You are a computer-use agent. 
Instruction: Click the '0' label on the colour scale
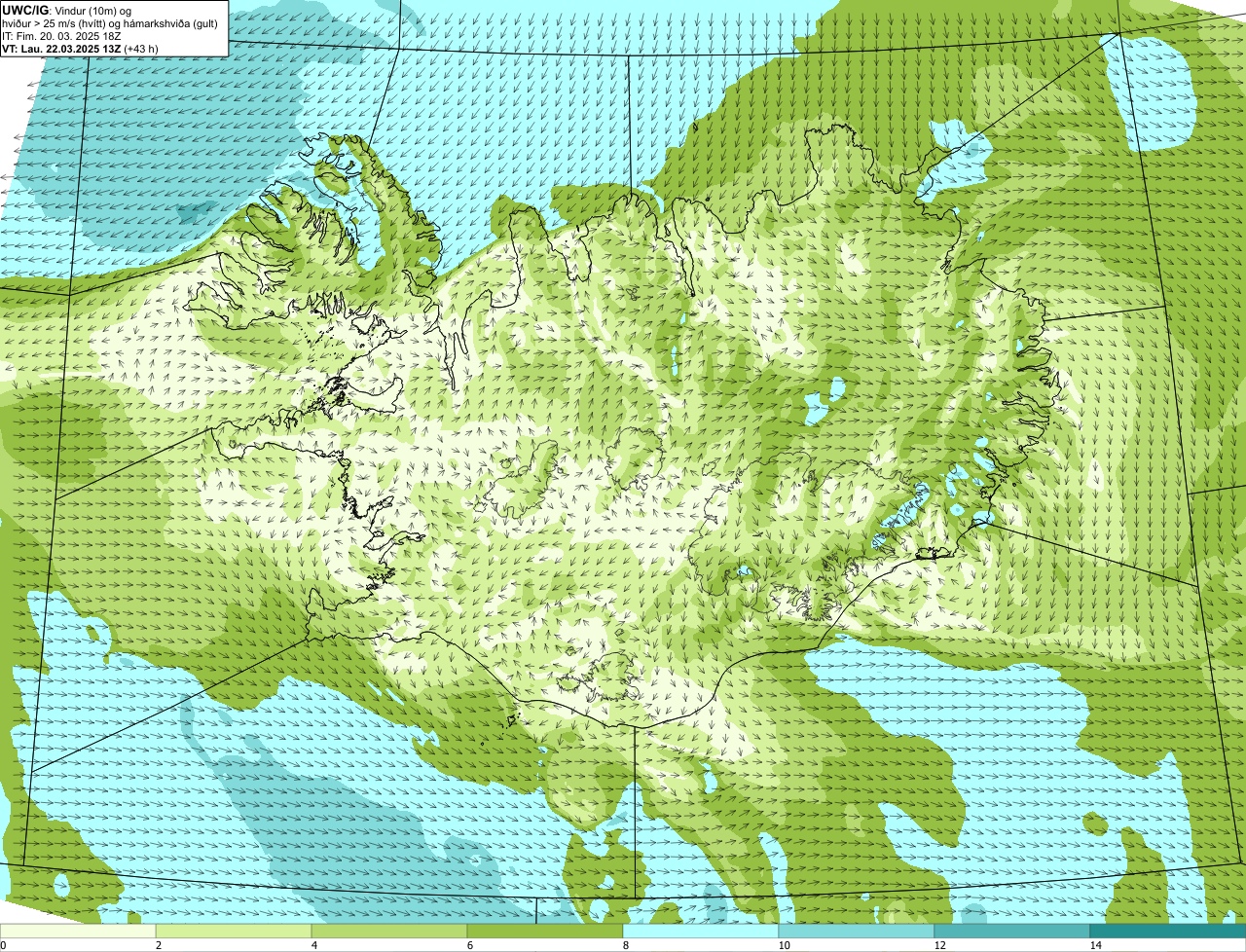coord(3,945)
